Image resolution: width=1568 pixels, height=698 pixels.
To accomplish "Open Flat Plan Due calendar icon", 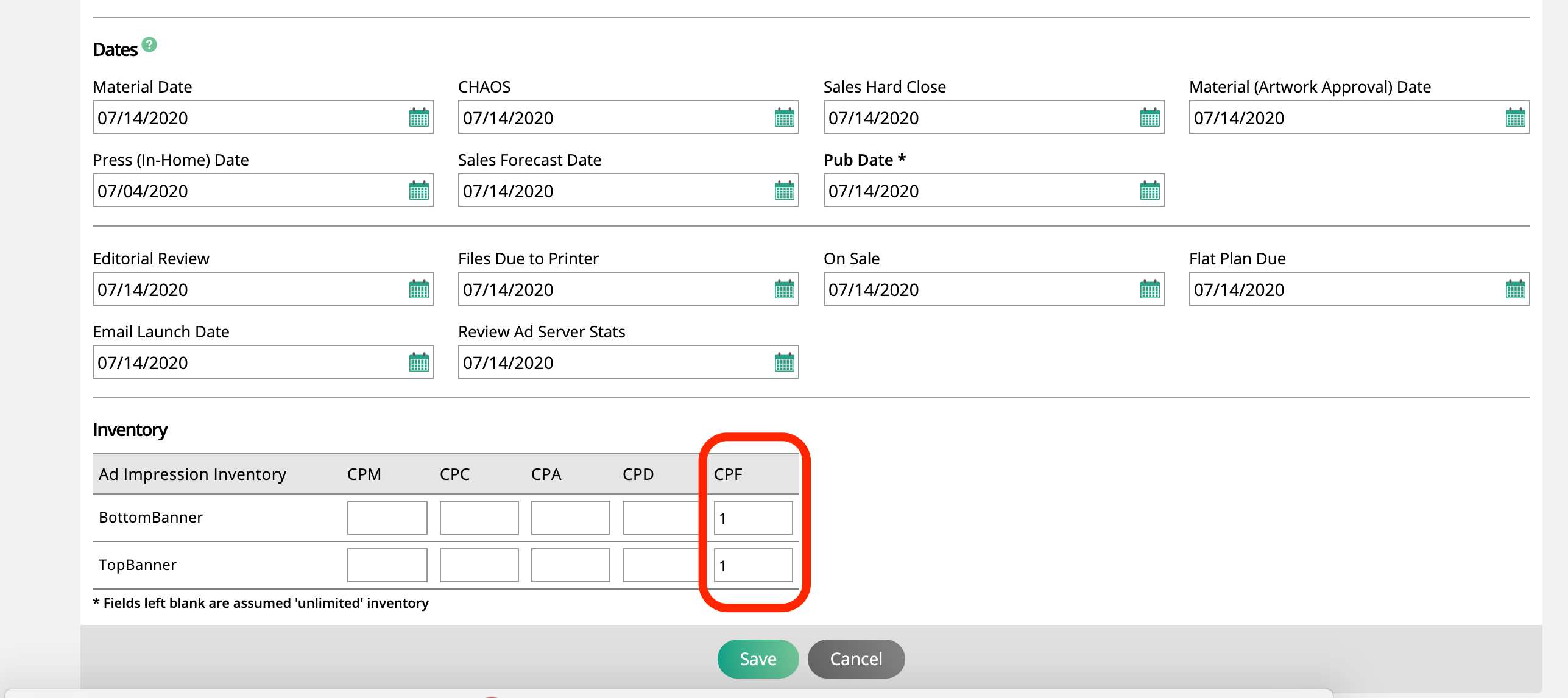I will pos(1515,289).
